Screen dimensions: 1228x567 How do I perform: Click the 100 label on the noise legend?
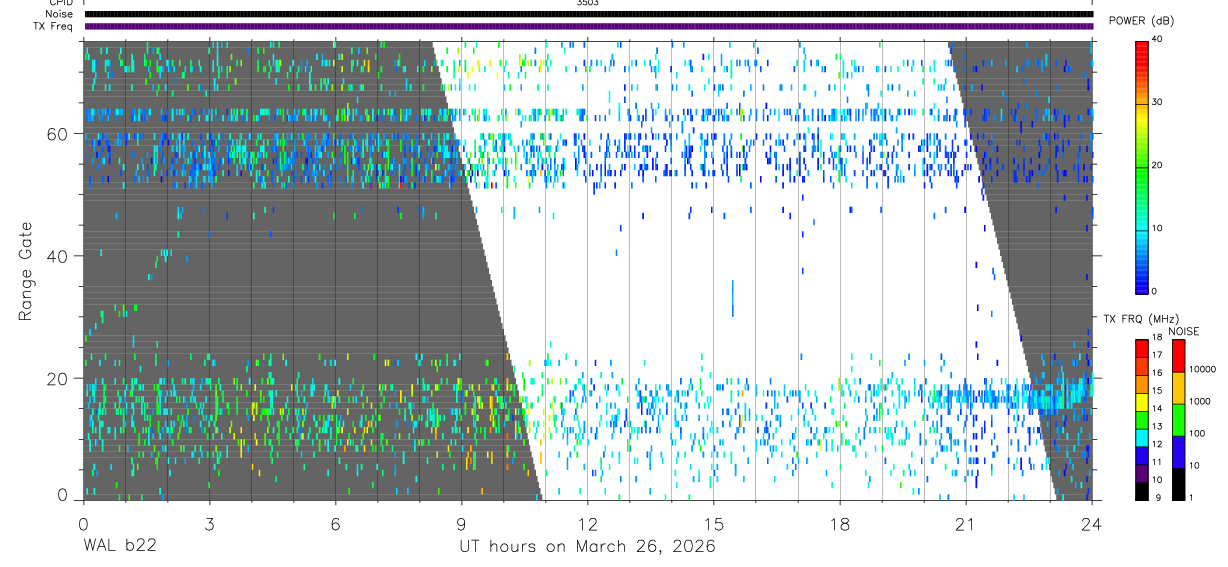click(x=1197, y=433)
